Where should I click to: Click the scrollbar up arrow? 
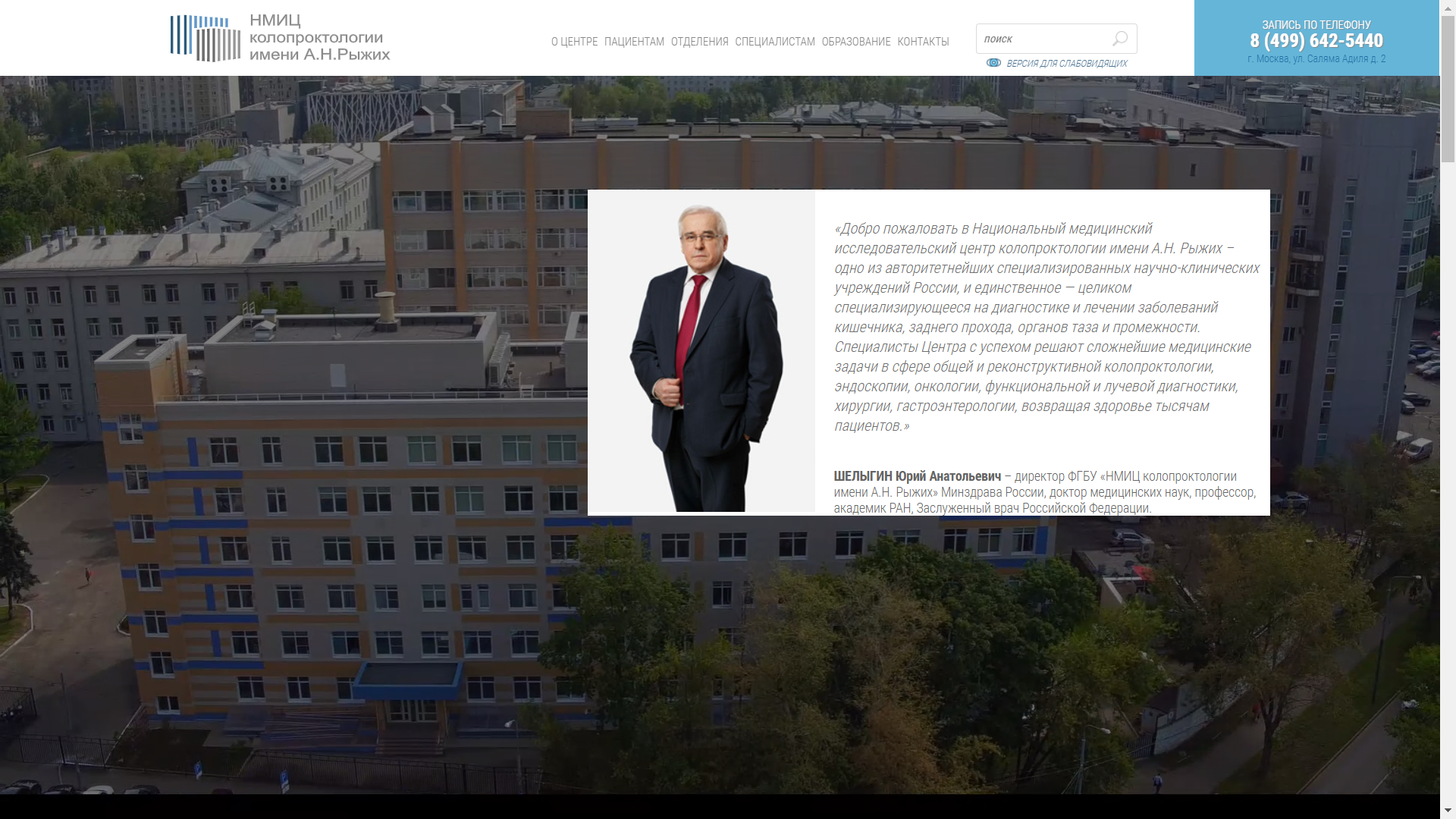tap(1448, 7)
